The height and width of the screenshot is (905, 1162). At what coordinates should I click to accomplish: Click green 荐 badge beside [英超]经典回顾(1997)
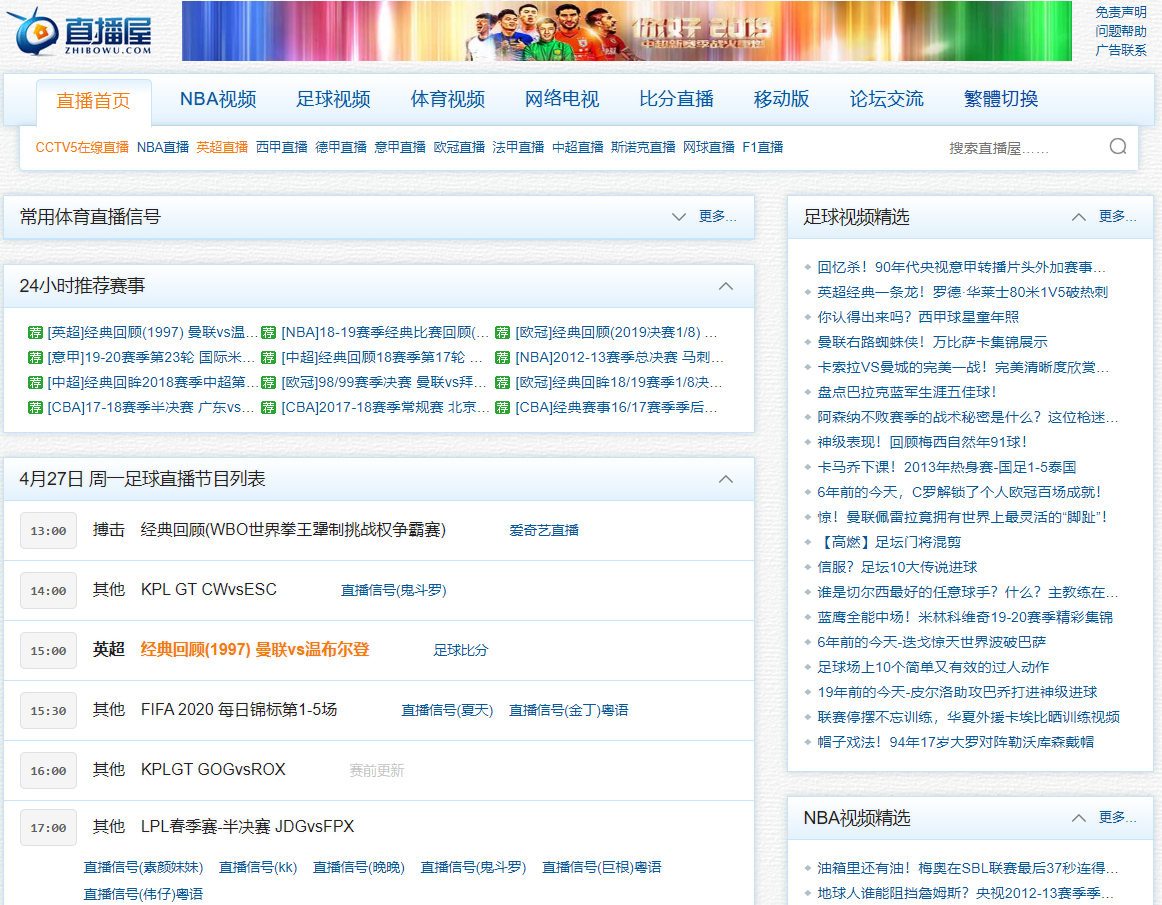[x=36, y=332]
